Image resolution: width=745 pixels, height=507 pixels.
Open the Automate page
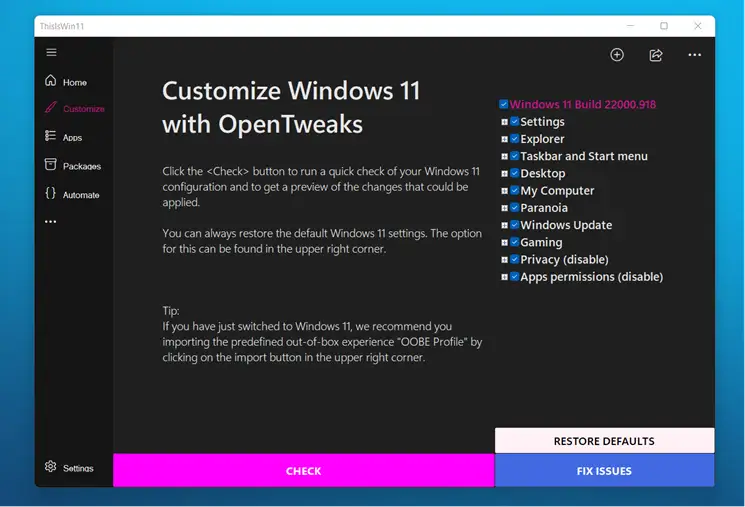(x=81, y=195)
